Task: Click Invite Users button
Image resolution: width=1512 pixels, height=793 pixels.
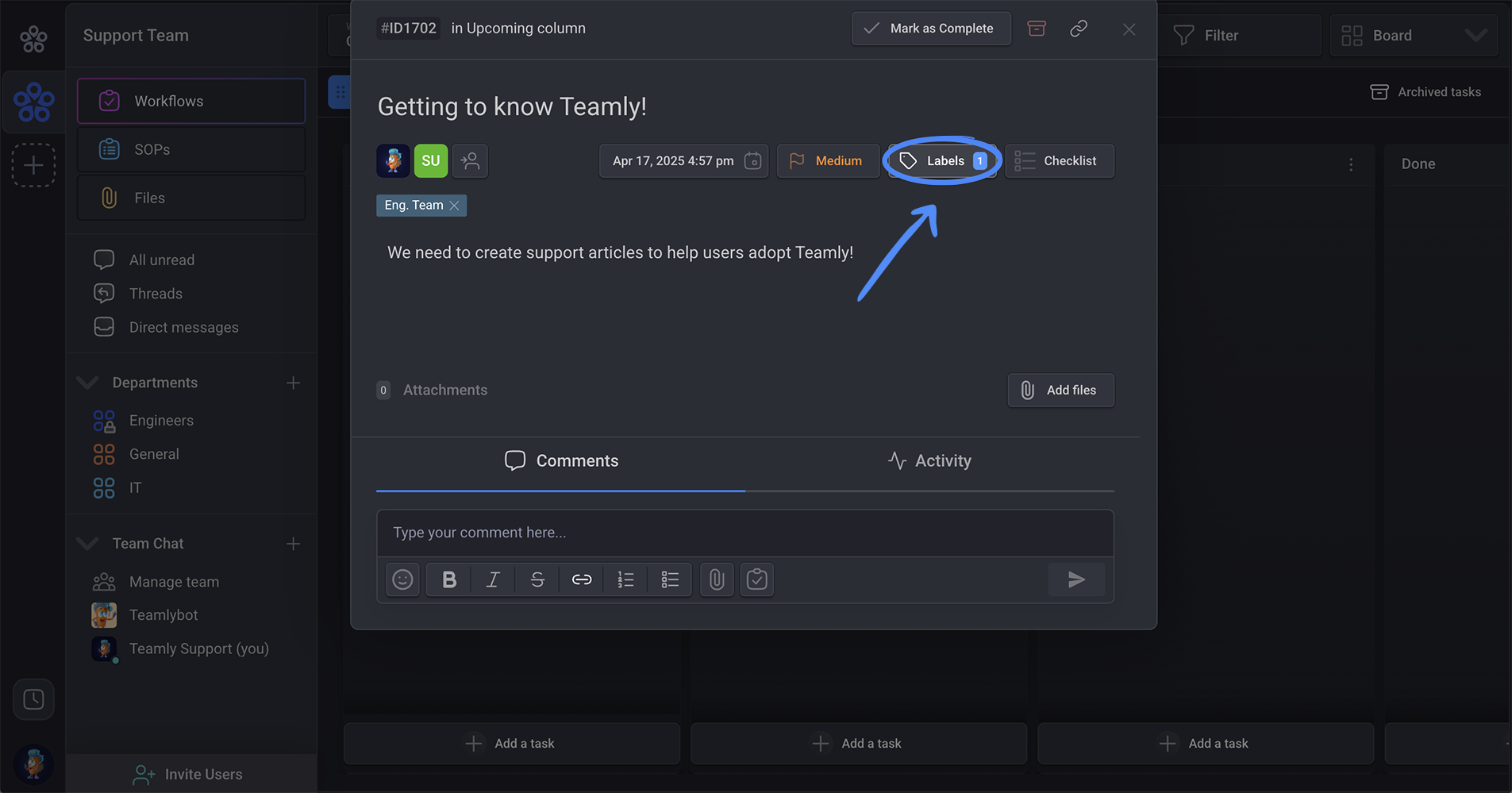Action: pos(188,774)
